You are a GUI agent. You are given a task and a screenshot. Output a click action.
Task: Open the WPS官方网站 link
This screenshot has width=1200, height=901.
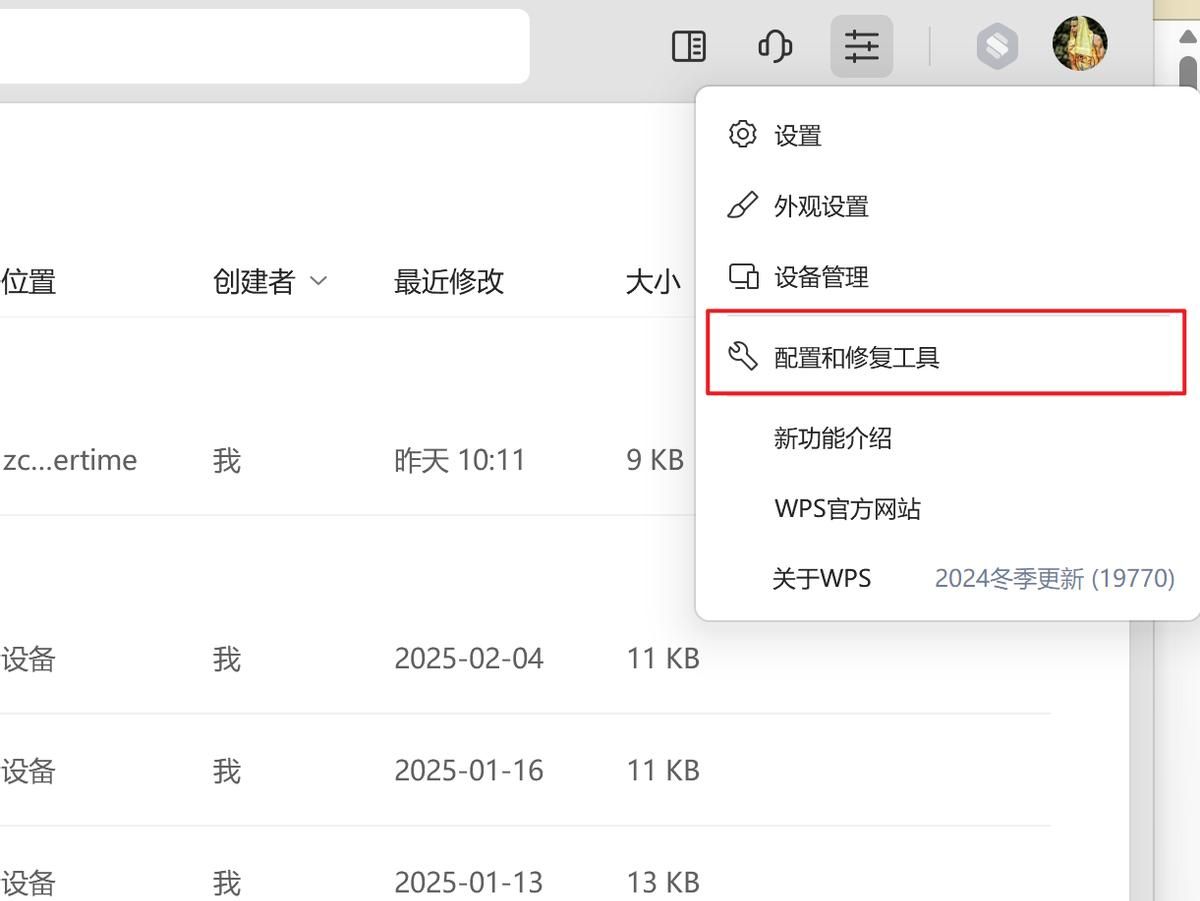click(x=847, y=507)
